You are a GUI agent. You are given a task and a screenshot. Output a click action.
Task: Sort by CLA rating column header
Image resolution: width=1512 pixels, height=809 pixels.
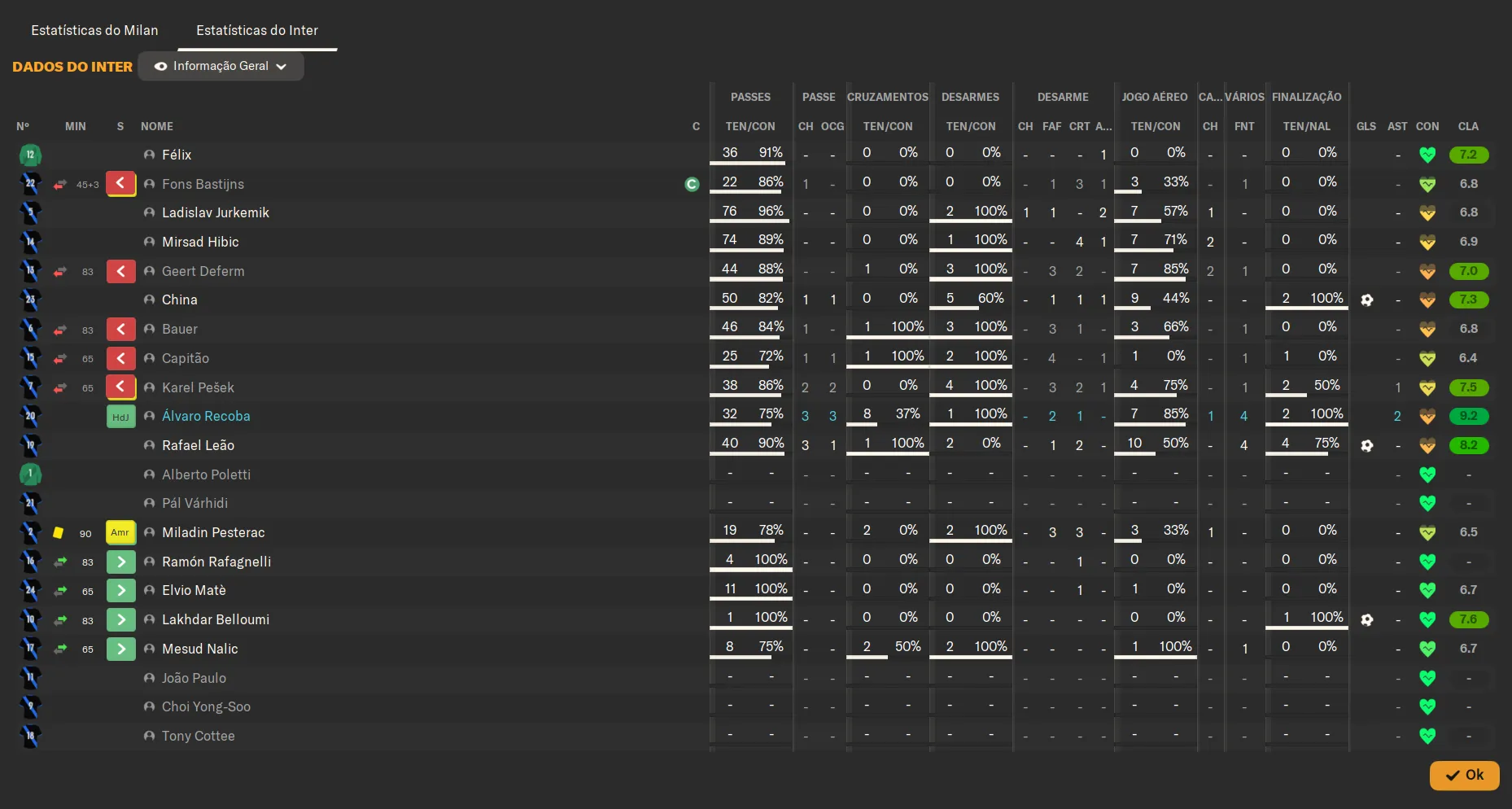tap(1468, 126)
